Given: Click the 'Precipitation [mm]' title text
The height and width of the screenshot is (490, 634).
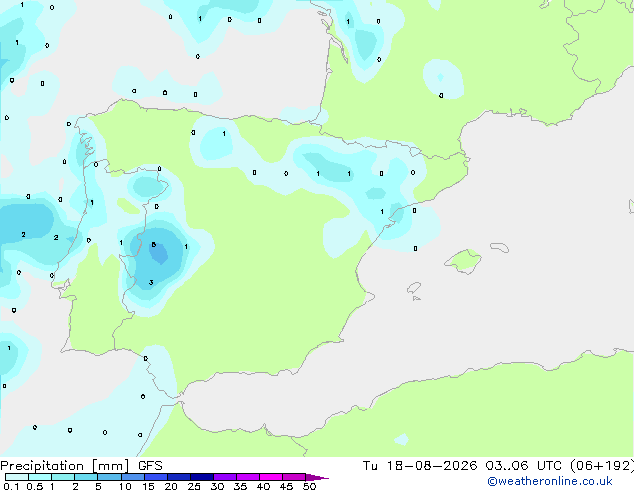Looking at the screenshot, I should pyautogui.click(x=65, y=466).
